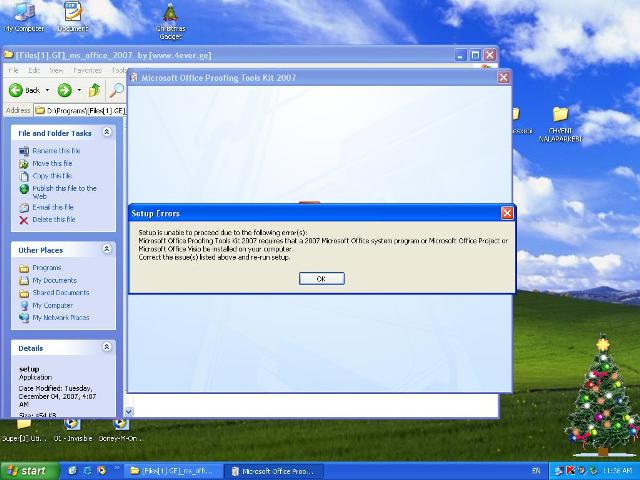Click the EN language indicator

[x=536, y=471]
